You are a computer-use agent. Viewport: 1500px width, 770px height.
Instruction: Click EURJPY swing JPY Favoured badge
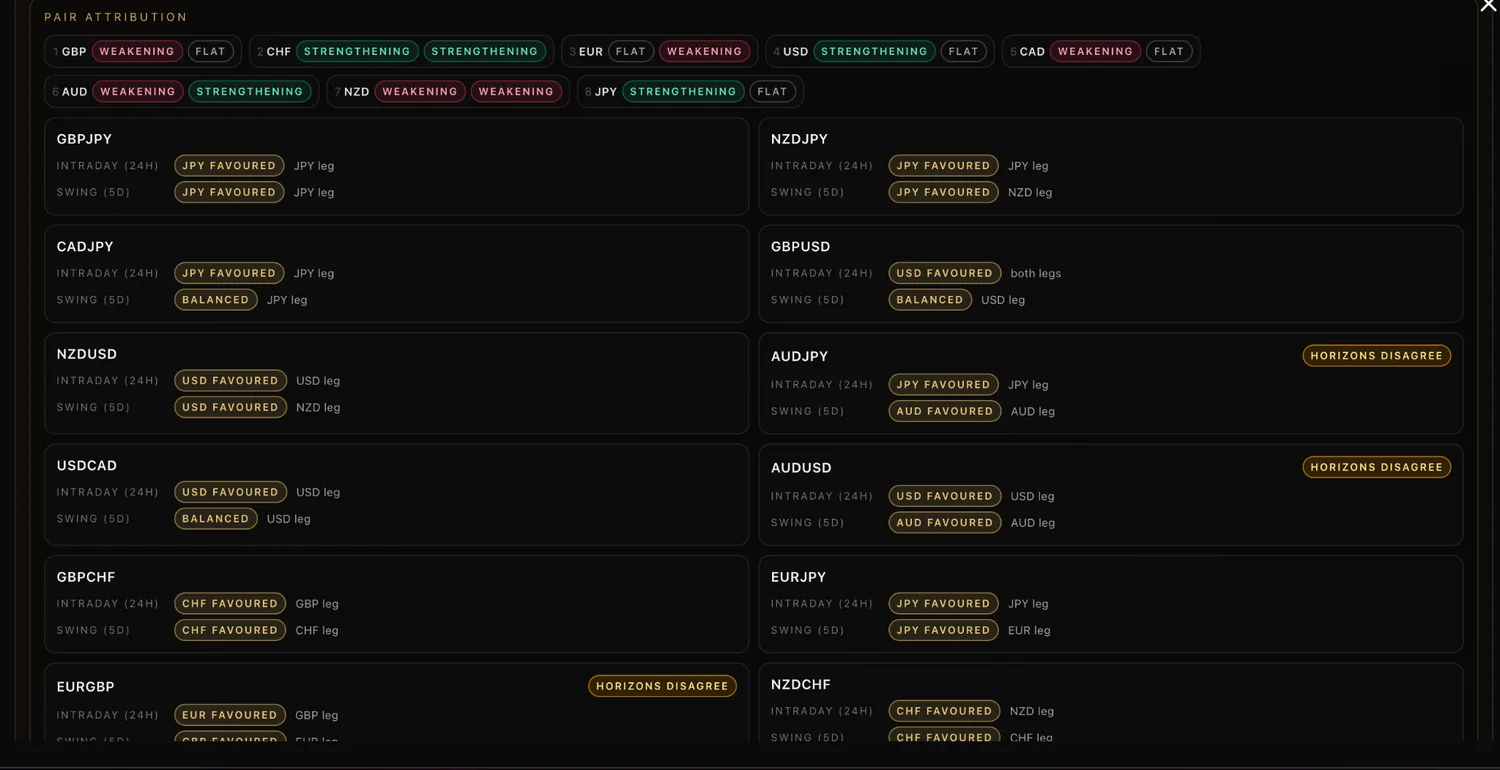click(x=943, y=630)
